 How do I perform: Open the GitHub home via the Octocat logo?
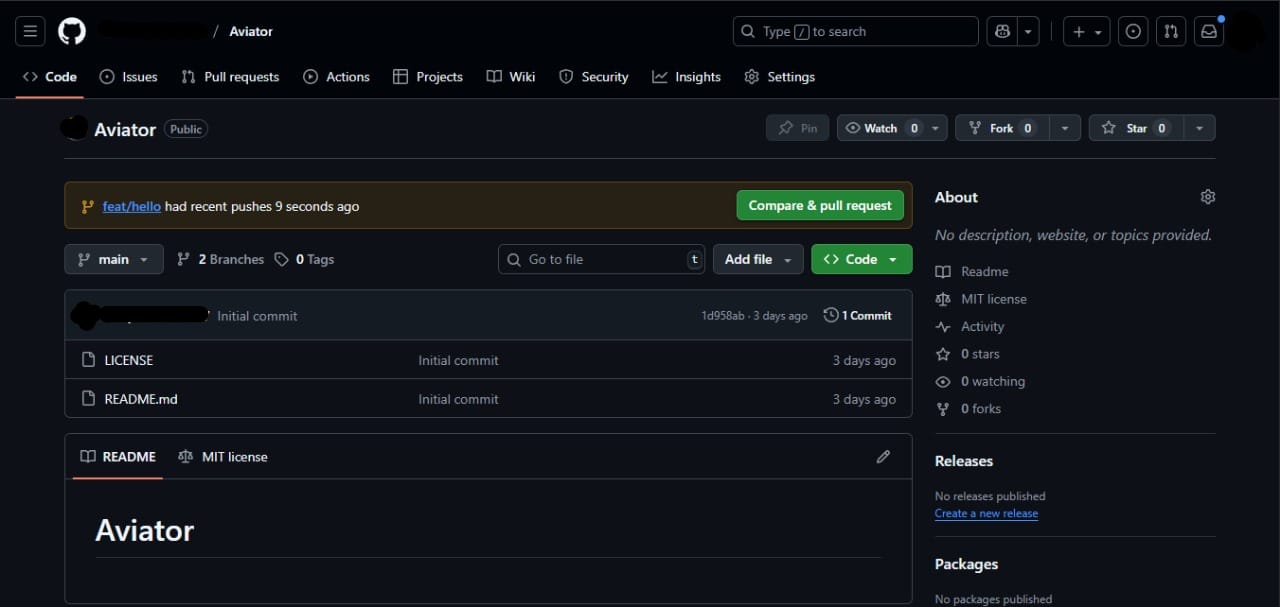[71, 31]
